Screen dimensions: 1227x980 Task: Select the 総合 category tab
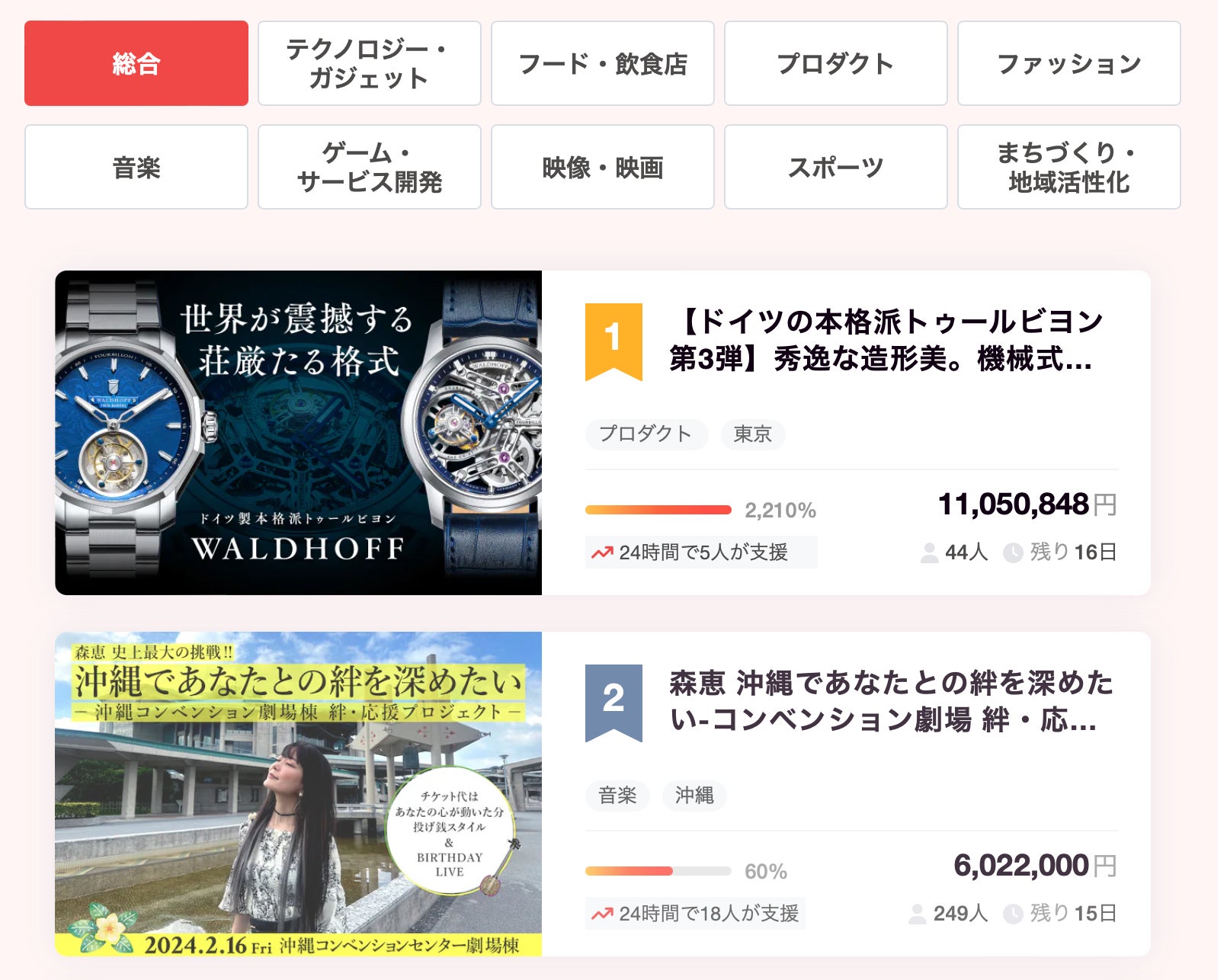click(x=136, y=63)
